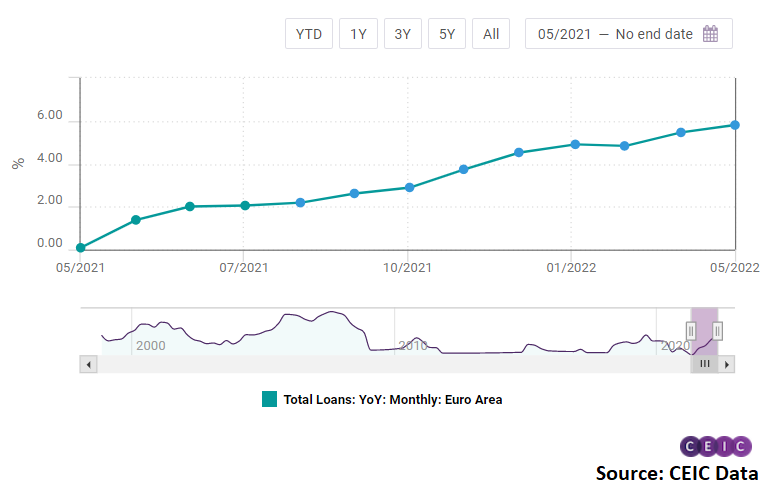
Task: Show All available data range
Action: point(491,34)
